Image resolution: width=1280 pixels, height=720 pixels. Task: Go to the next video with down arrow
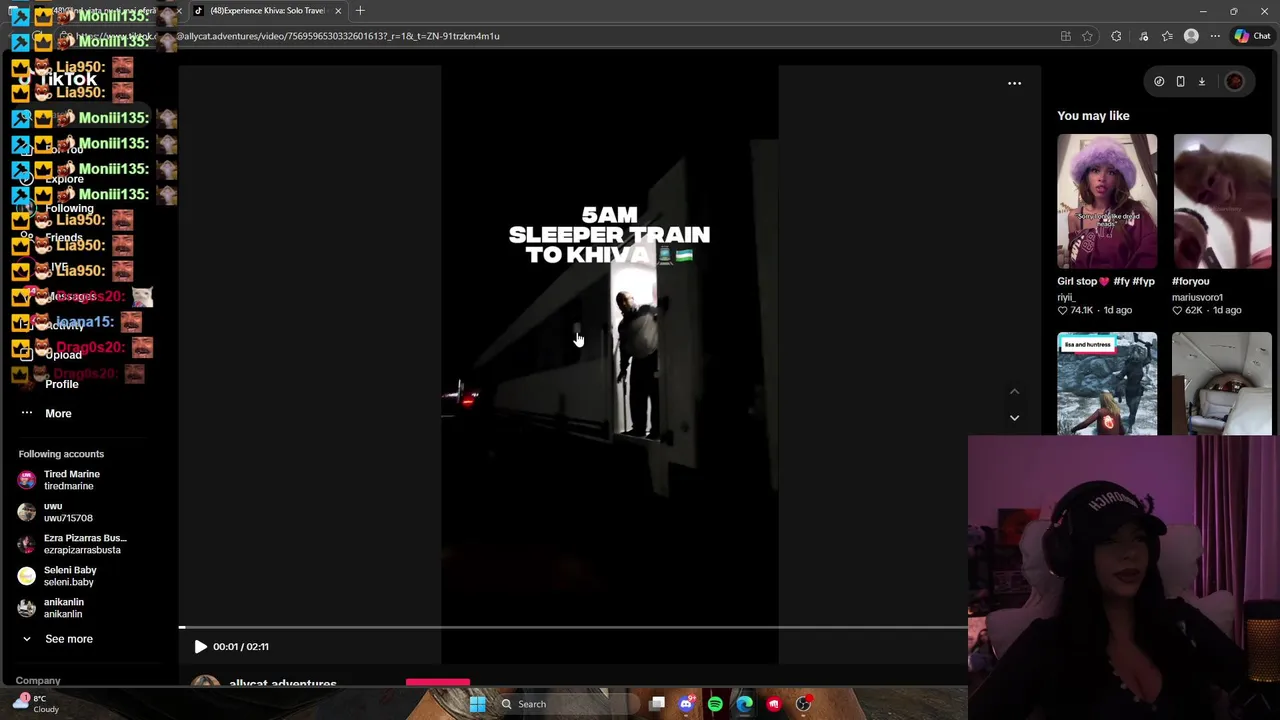tap(1014, 417)
